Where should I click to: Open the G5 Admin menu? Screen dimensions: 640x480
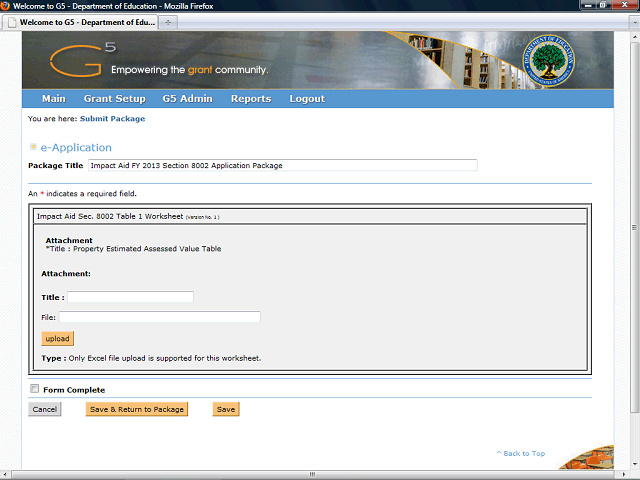pyautogui.click(x=187, y=98)
